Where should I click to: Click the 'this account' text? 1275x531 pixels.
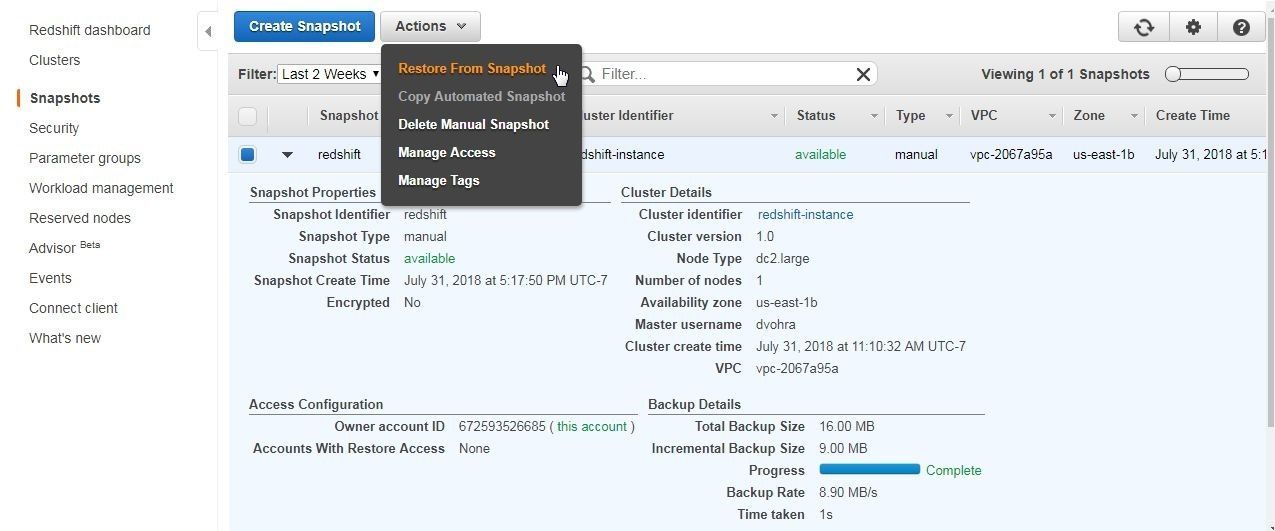[592, 426]
